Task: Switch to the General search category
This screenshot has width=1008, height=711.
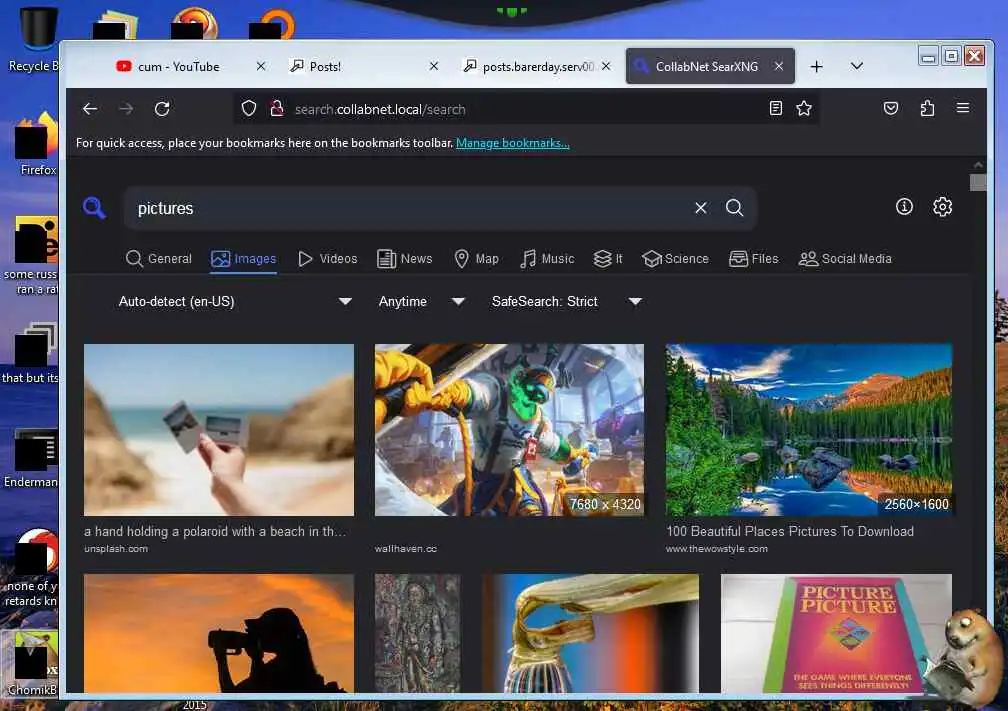Action: 159,258
